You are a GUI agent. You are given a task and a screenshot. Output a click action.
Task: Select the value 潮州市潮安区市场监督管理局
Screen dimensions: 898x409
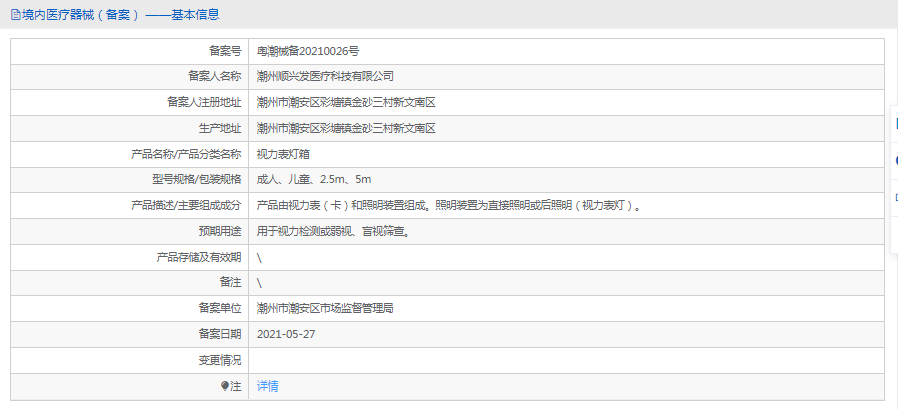point(325,308)
